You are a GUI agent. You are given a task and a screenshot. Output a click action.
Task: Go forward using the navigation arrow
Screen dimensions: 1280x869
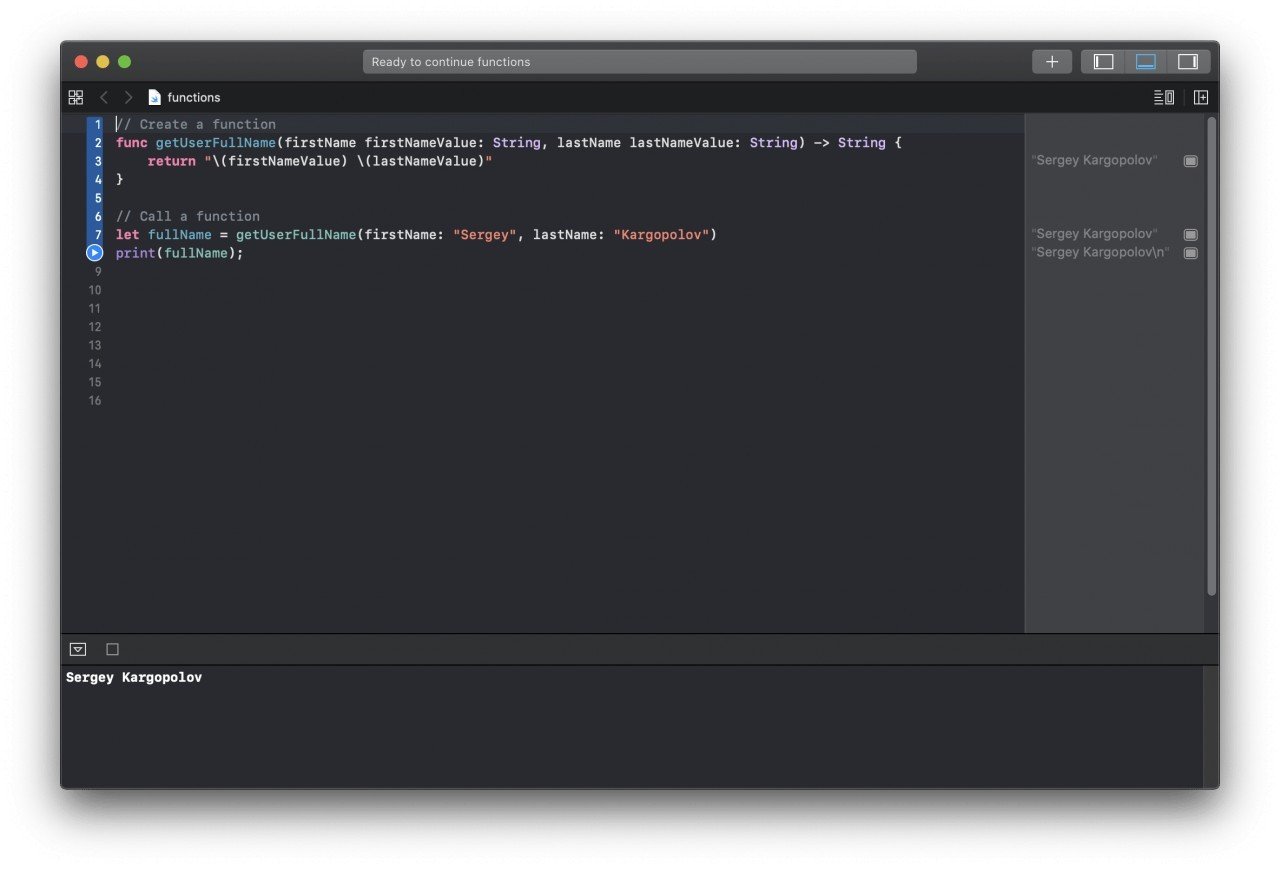coord(128,97)
